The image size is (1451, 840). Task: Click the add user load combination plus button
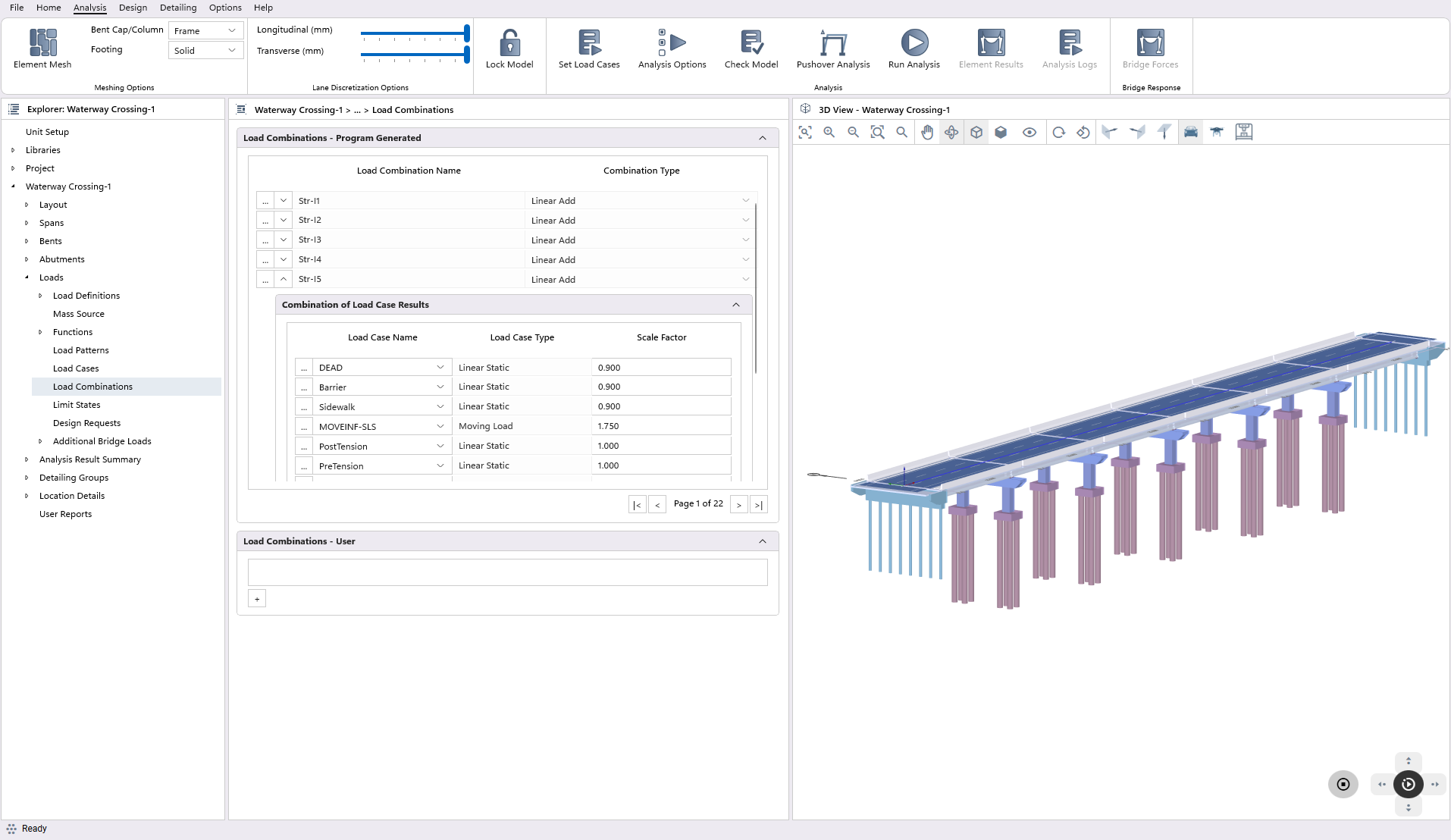pyautogui.click(x=257, y=599)
